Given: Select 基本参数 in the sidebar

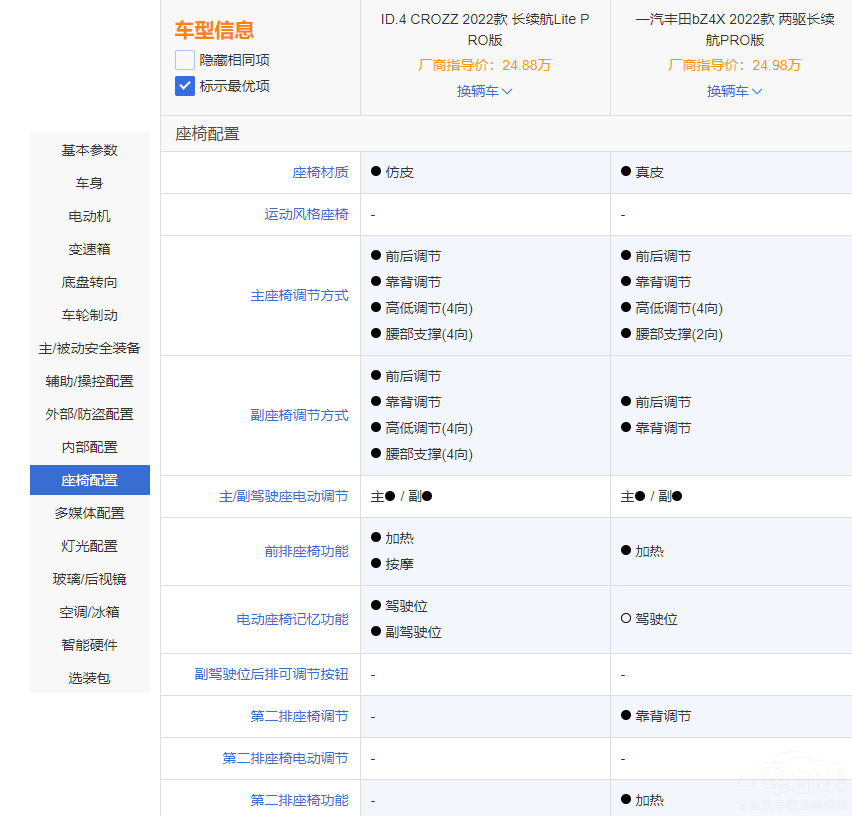Looking at the screenshot, I should pyautogui.click(x=90, y=150).
